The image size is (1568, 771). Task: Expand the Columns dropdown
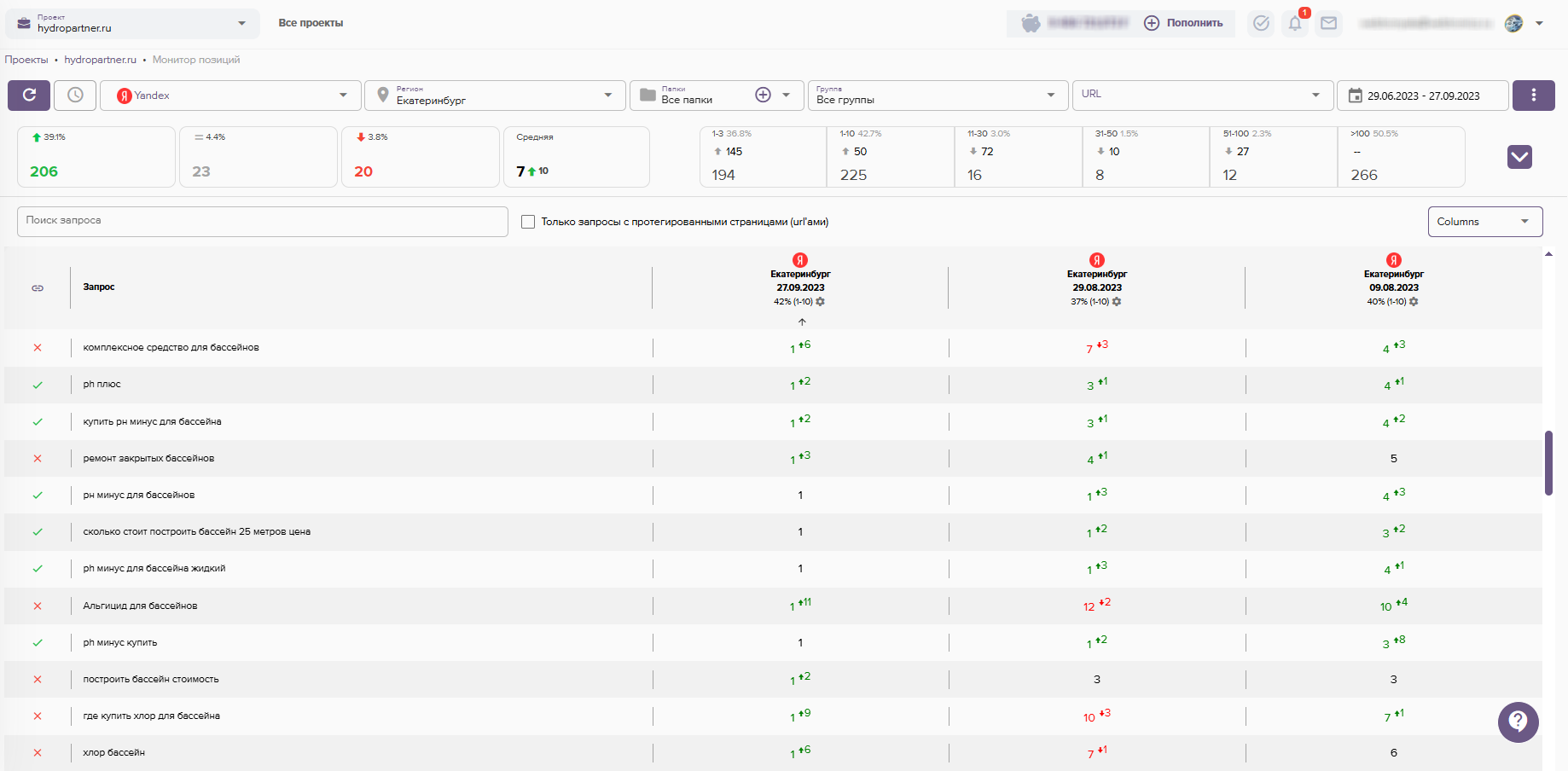1484,222
